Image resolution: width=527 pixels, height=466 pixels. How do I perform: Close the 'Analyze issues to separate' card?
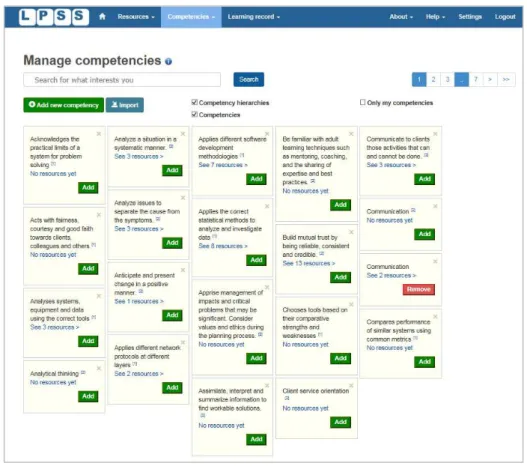tap(183, 198)
